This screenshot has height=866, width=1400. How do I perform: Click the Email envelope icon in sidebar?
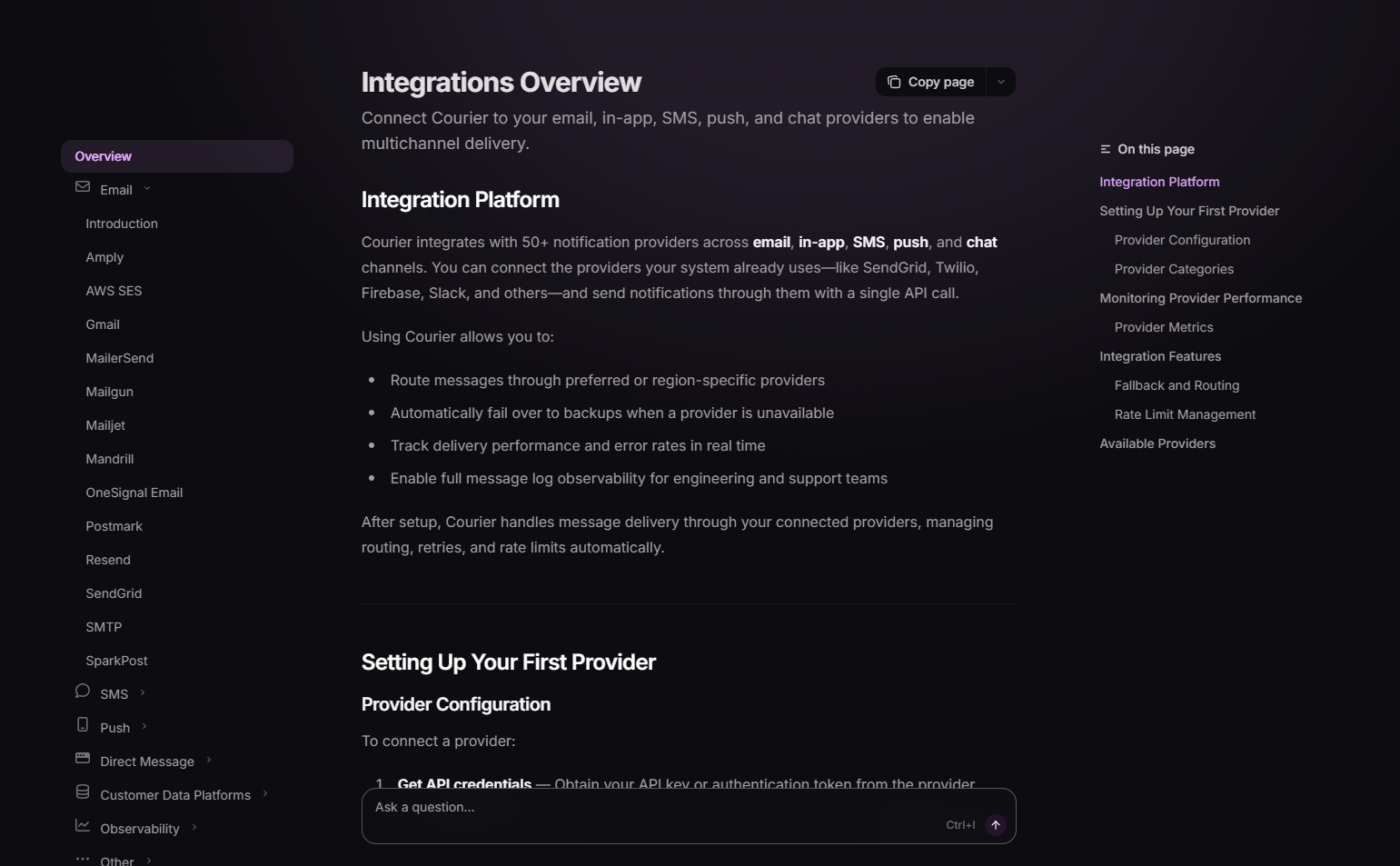tap(83, 187)
